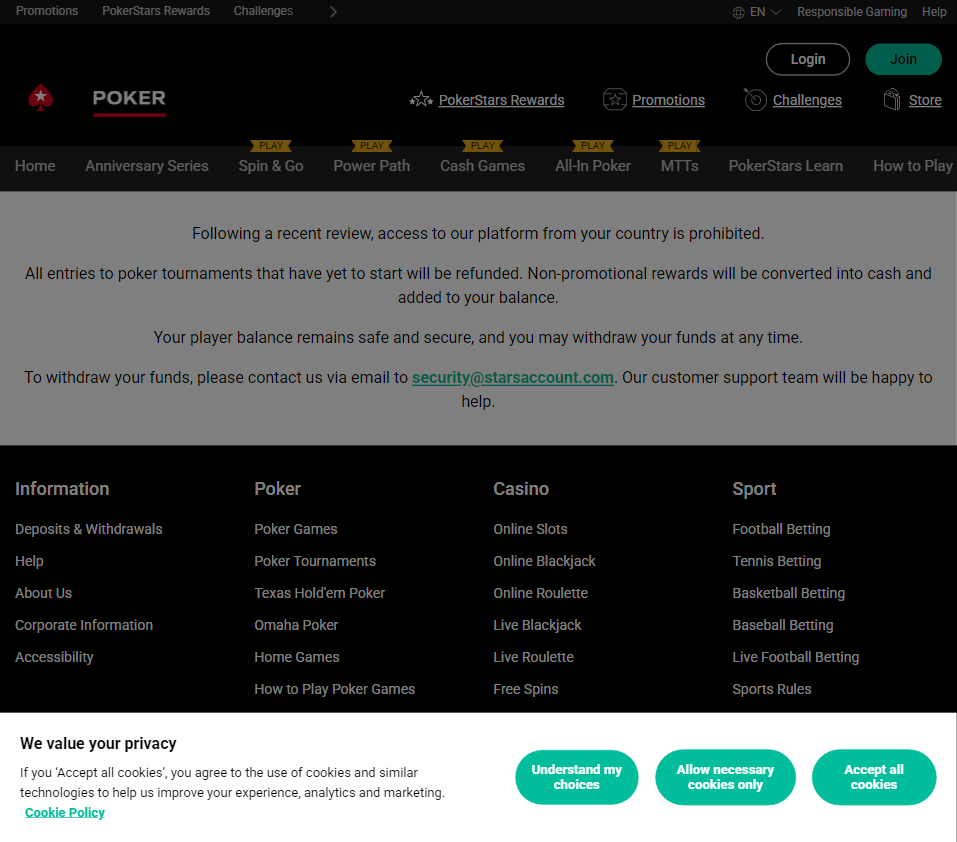
Task: Click the security@starsaccount.com email link
Action: 513,378
